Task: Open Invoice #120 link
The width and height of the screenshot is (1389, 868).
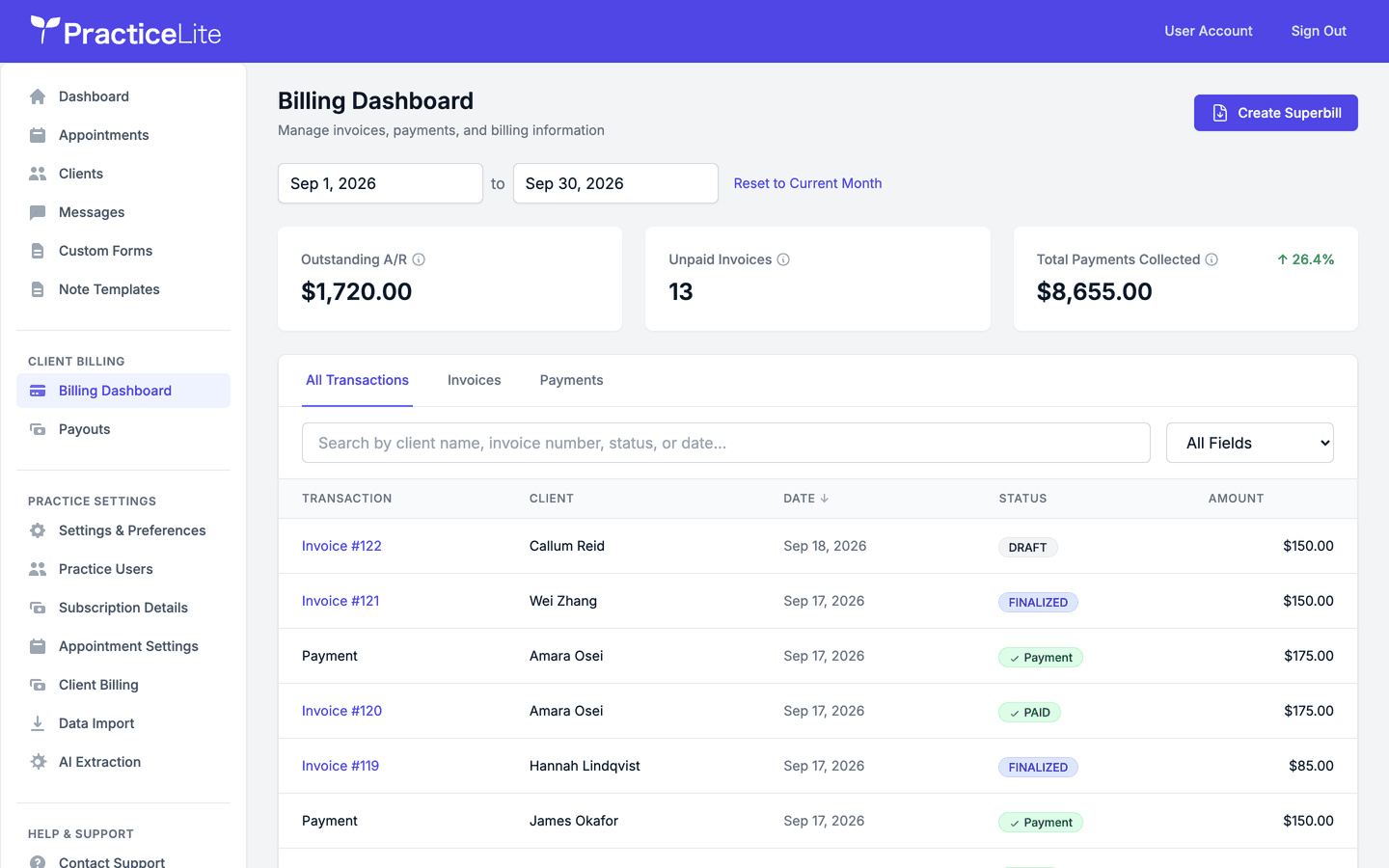Action: 341,711
